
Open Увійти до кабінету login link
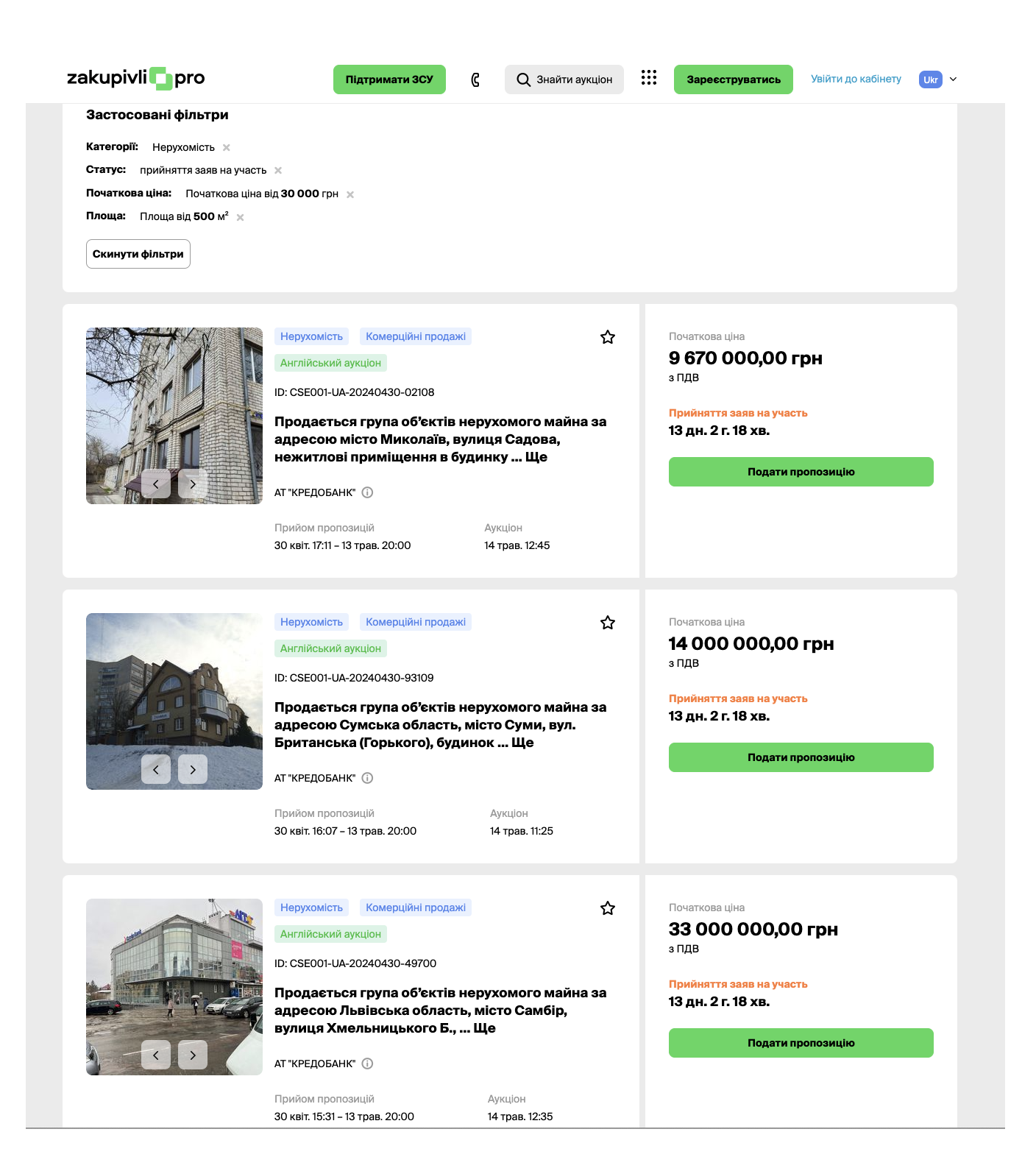[x=856, y=79]
